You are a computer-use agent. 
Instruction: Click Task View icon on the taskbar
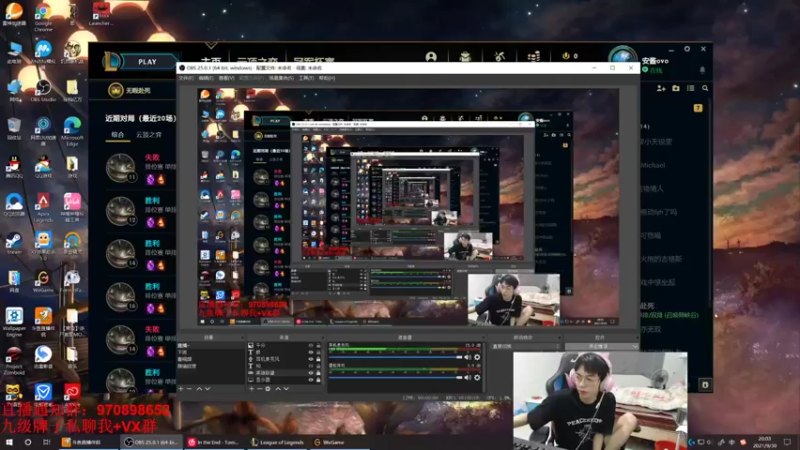46,442
